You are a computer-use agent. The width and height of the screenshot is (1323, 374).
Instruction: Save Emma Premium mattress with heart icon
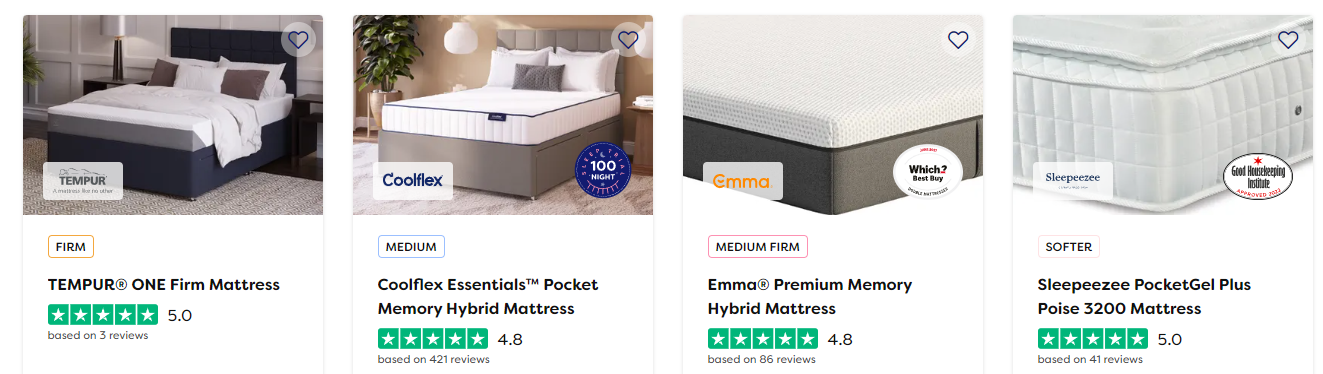pos(957,40)
